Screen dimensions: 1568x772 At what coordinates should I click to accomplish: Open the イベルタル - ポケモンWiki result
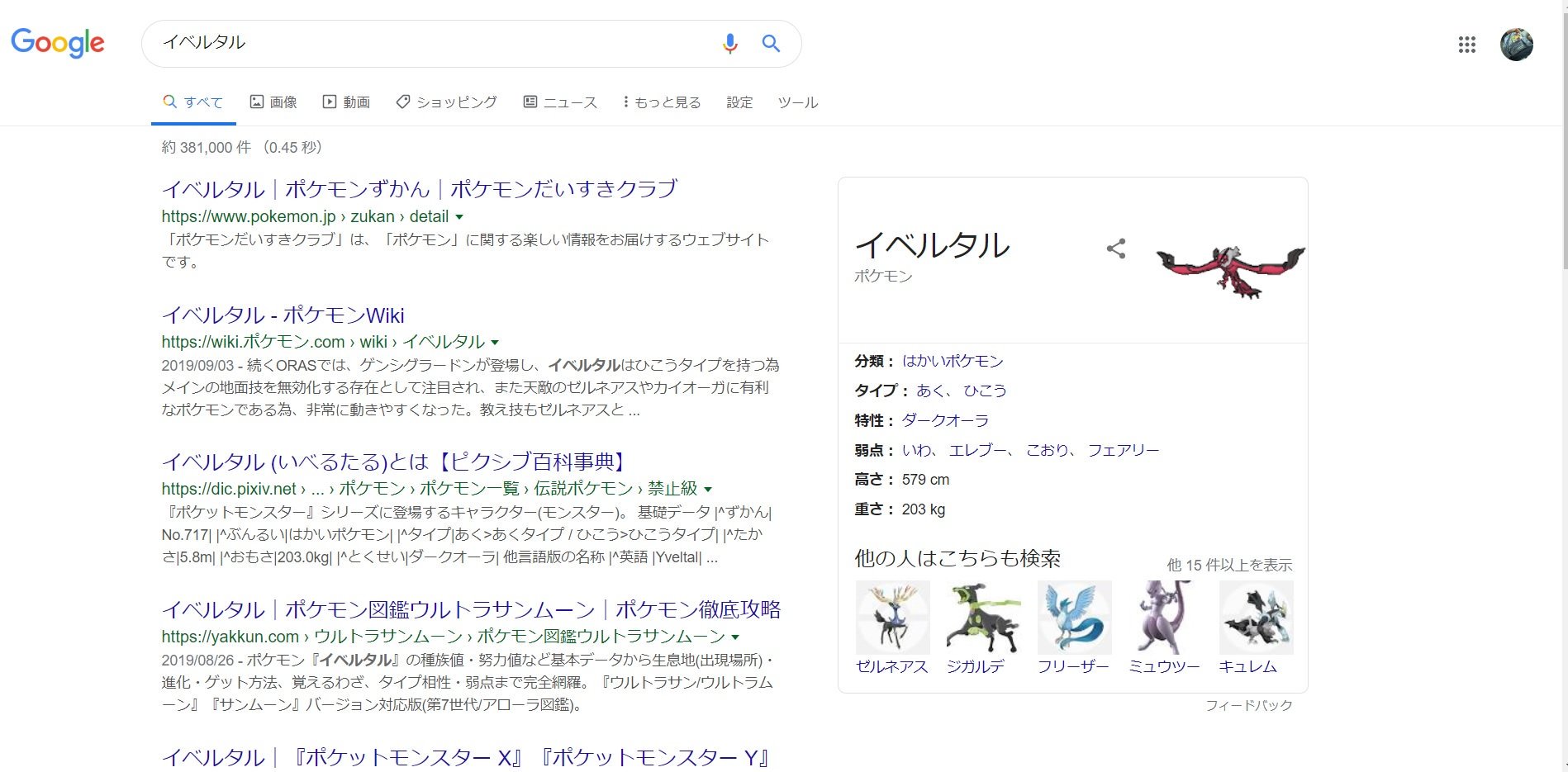coord(283,315)
